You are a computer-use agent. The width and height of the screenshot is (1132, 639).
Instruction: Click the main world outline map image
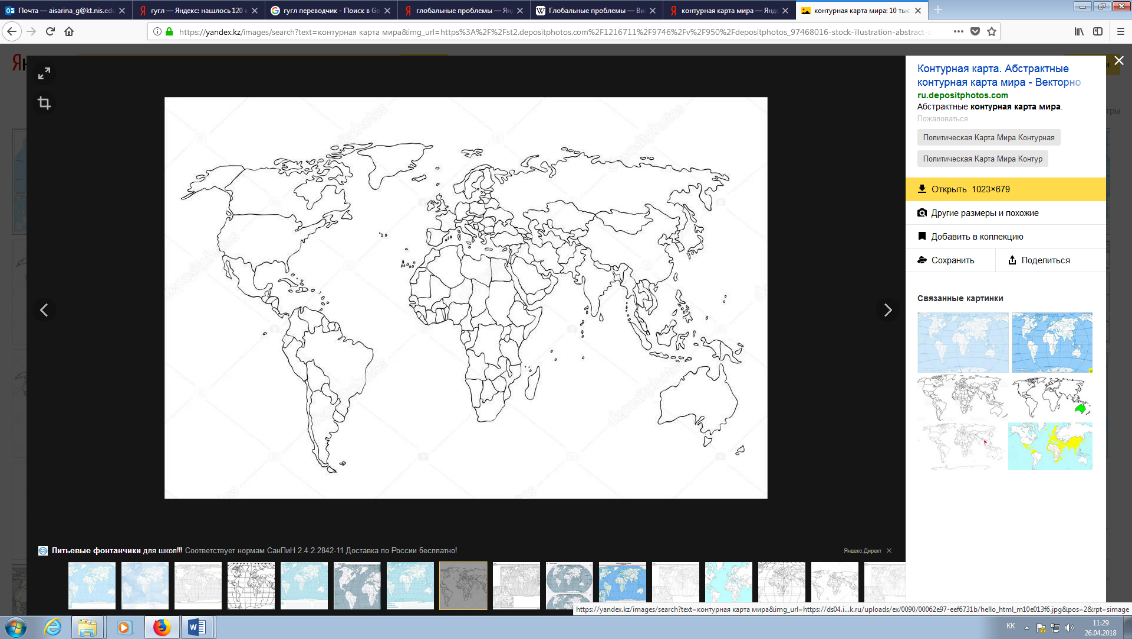466,297
